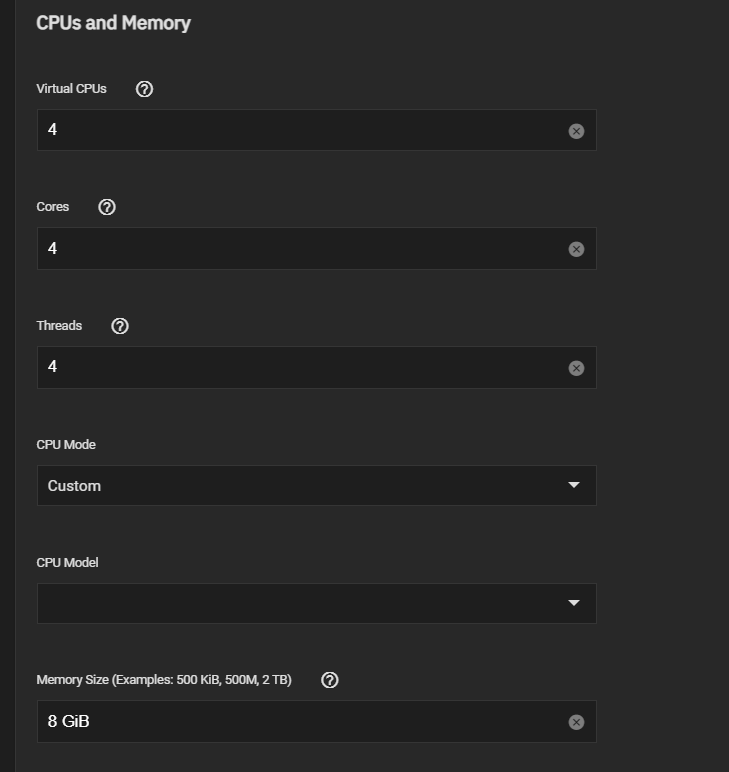View Memory Size help tooltip icon
This screenshot has height=772, width=729.
329,680
